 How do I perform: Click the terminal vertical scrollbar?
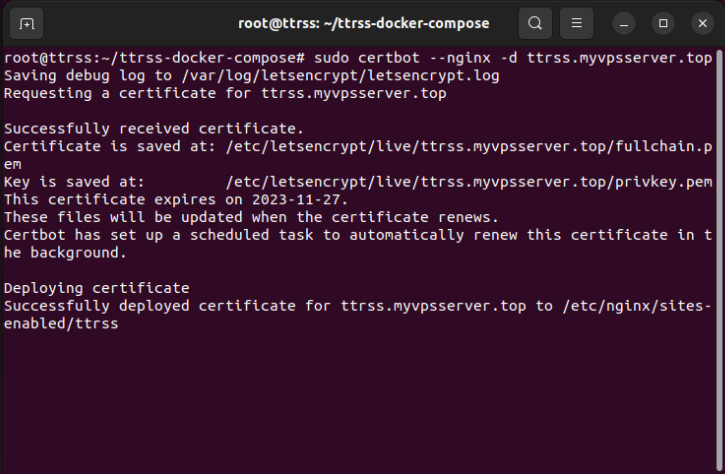tap(719, 259)
